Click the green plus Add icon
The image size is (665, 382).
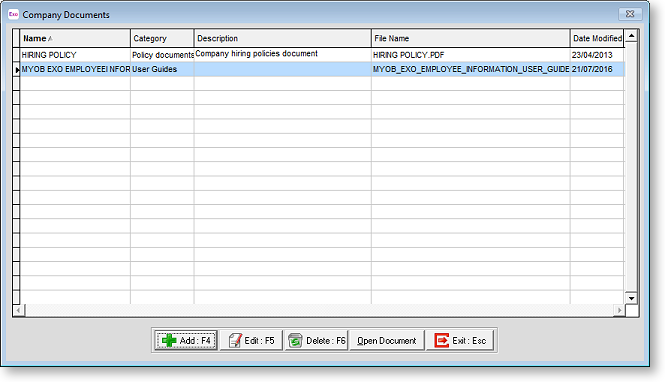coord(169,340)
